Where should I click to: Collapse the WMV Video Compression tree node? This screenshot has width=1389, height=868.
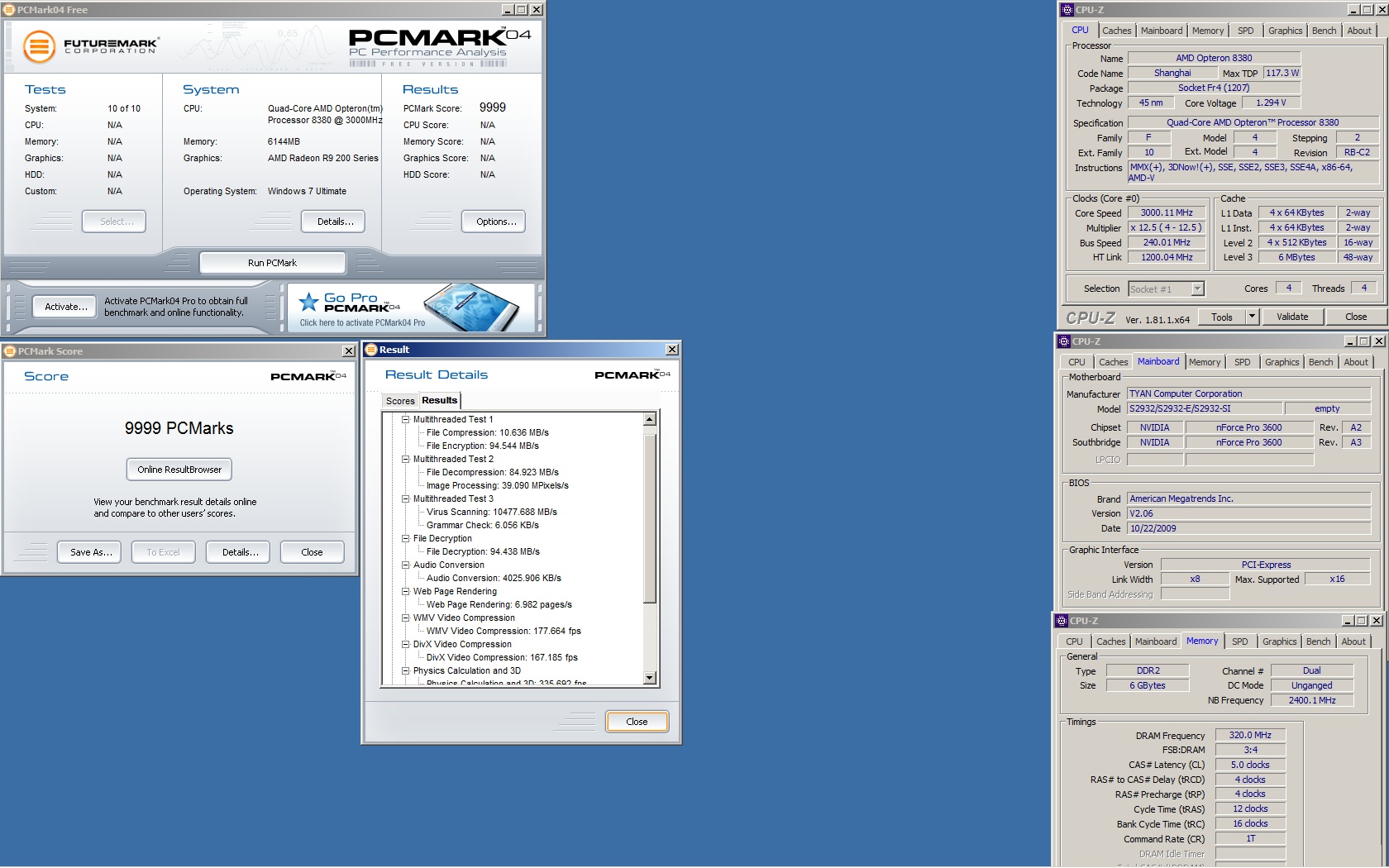406,618
